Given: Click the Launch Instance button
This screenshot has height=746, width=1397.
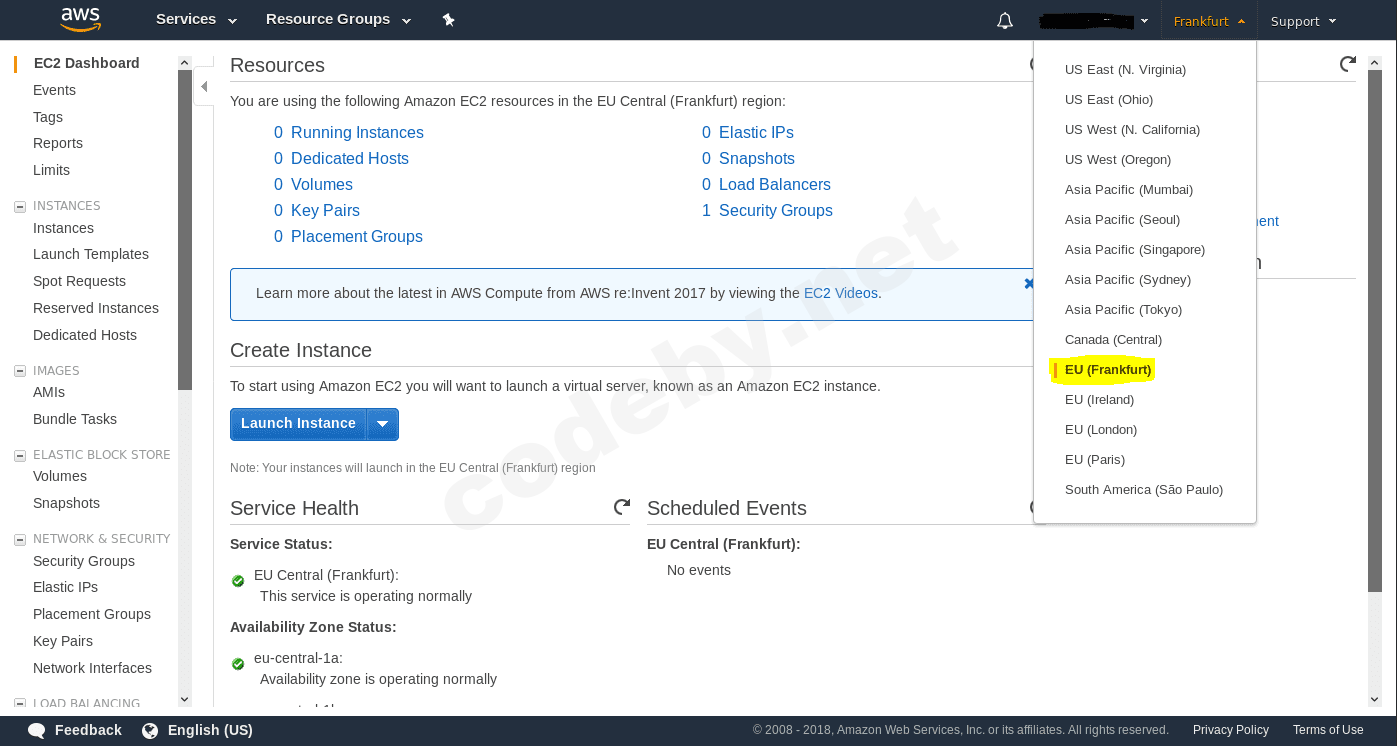Looking at the screenshot, I should pyautogui.click(x=298, y=423).
